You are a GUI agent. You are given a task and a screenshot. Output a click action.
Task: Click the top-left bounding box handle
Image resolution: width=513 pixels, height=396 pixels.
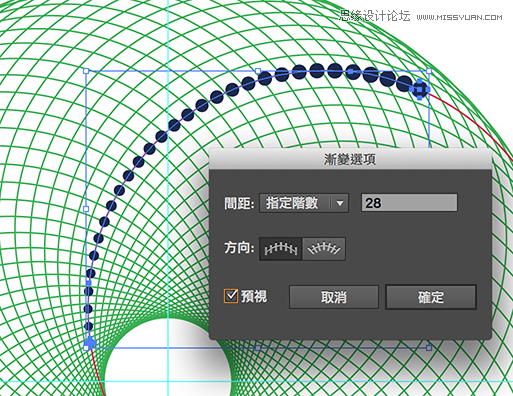[86, 71]
